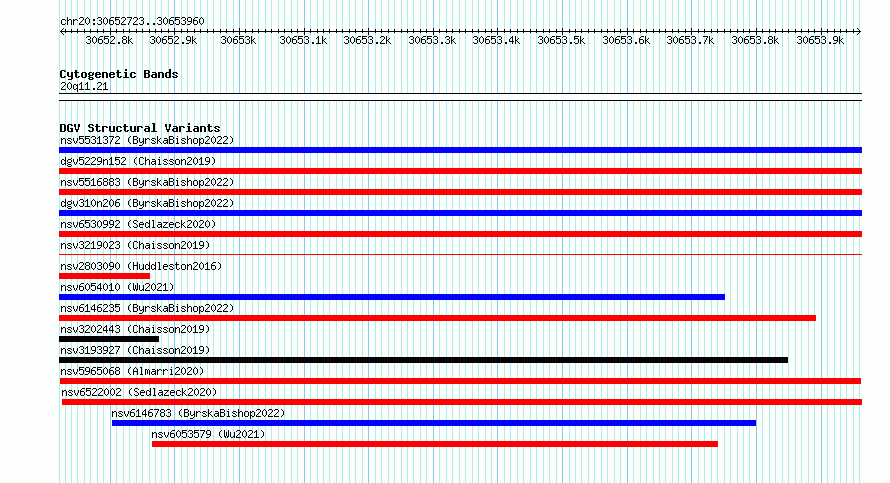Click the DGV Structural Variants track title

[x=140, y=128]
